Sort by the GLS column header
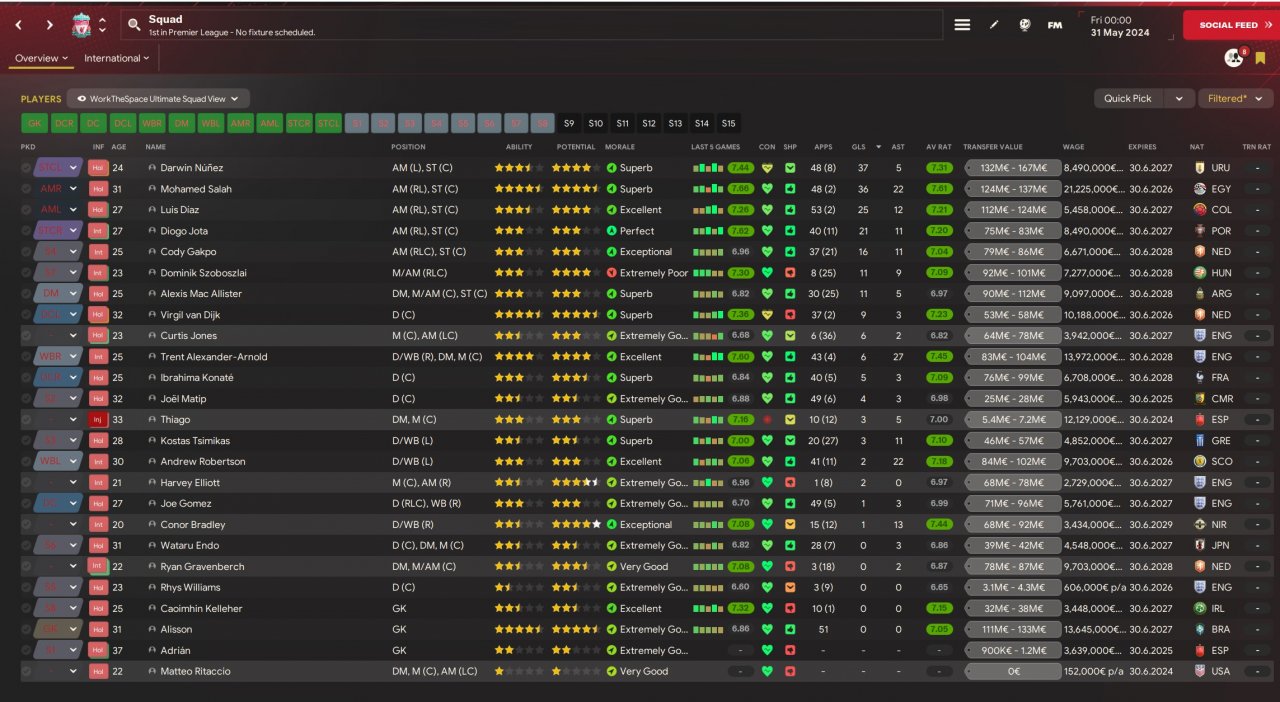1280x702 pixels. pyautogui.click(x=858, y=147)
